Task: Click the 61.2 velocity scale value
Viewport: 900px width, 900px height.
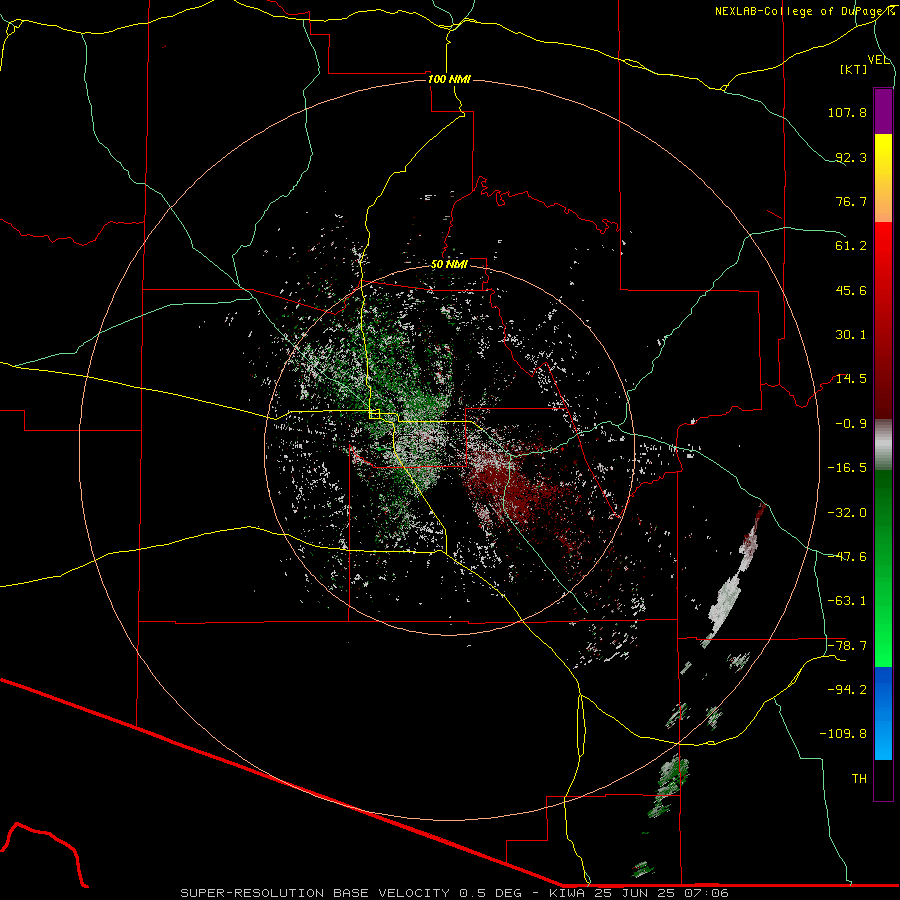Action: 851,246
